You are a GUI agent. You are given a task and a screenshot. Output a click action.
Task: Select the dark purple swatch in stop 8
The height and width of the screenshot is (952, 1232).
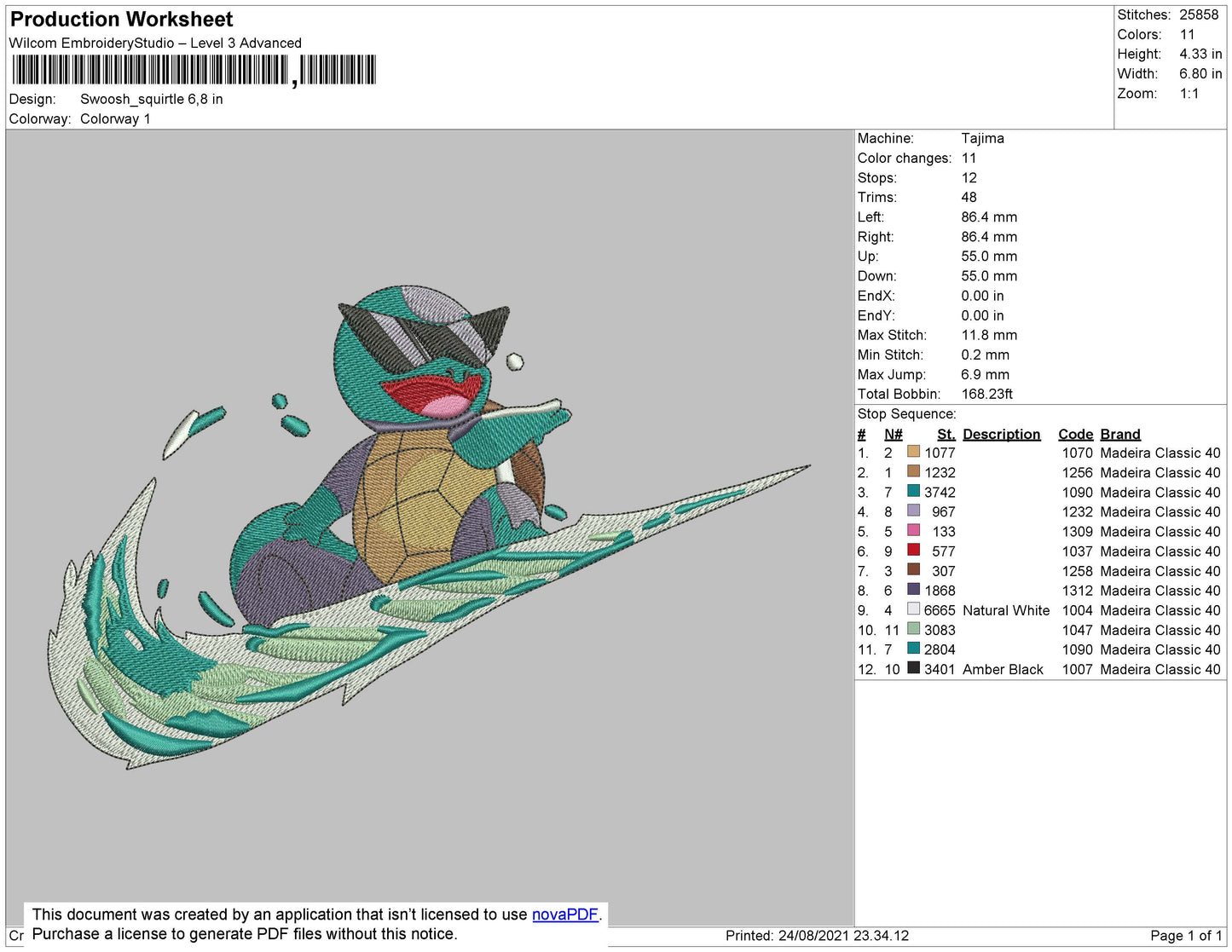913,589
